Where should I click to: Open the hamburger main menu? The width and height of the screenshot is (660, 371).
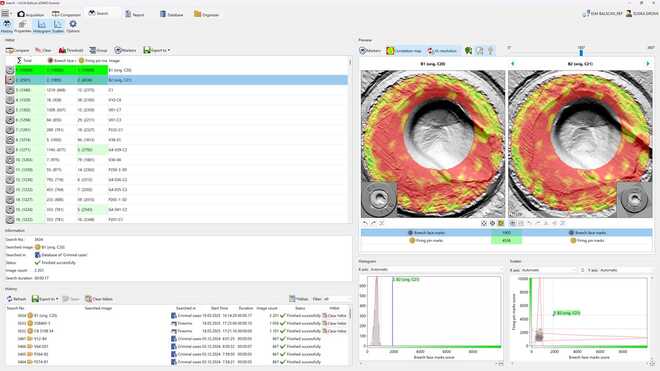(x=5, y=14)
